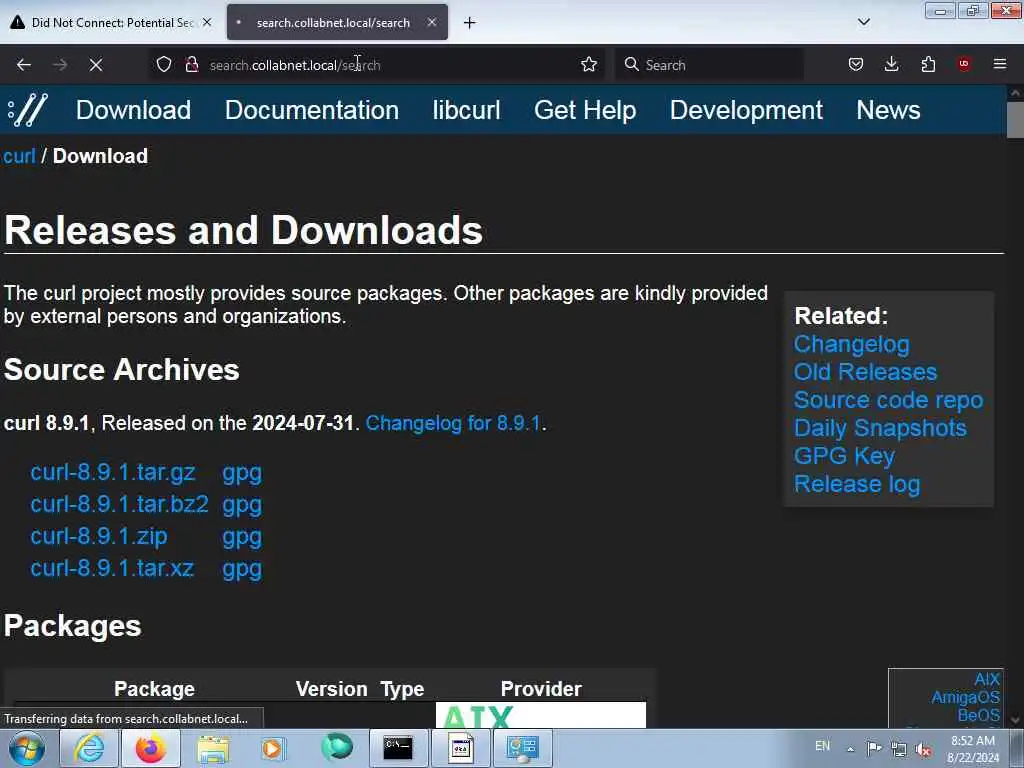This screenshot has width=1024, height=768.
Task: Open the Pocket save icon
Action: 856,64
